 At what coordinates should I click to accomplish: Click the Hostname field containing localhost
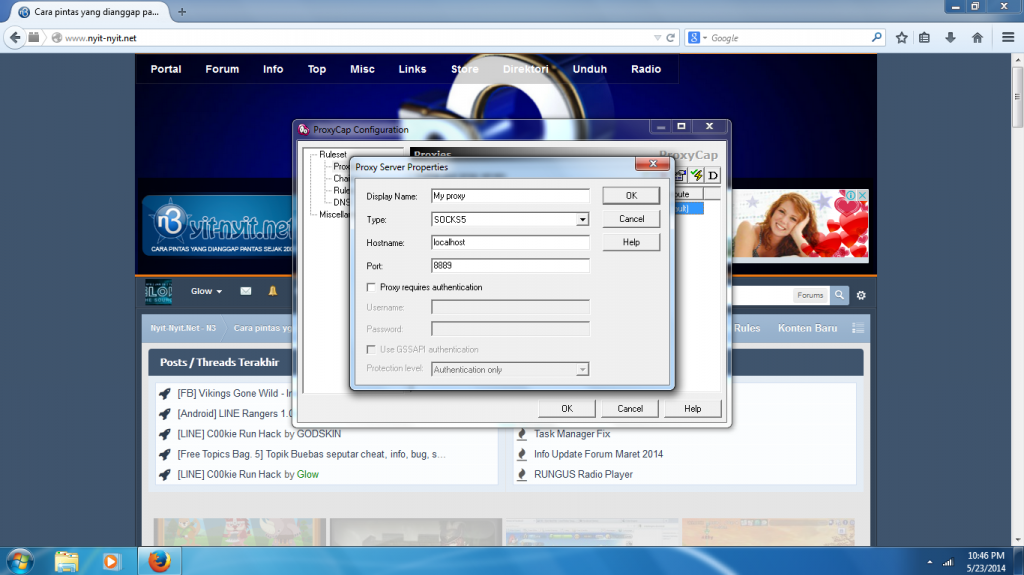[x=510, y=242]
